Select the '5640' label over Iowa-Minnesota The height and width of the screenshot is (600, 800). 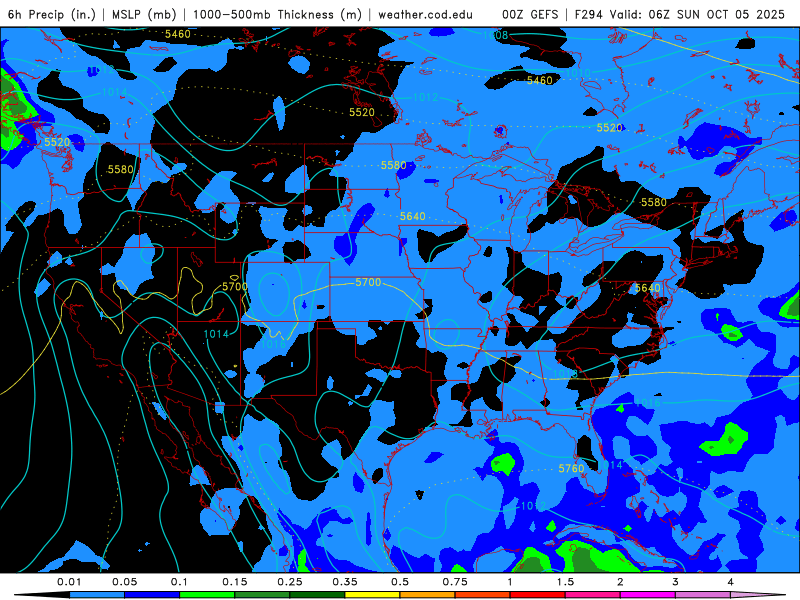(x=413, y=216)
